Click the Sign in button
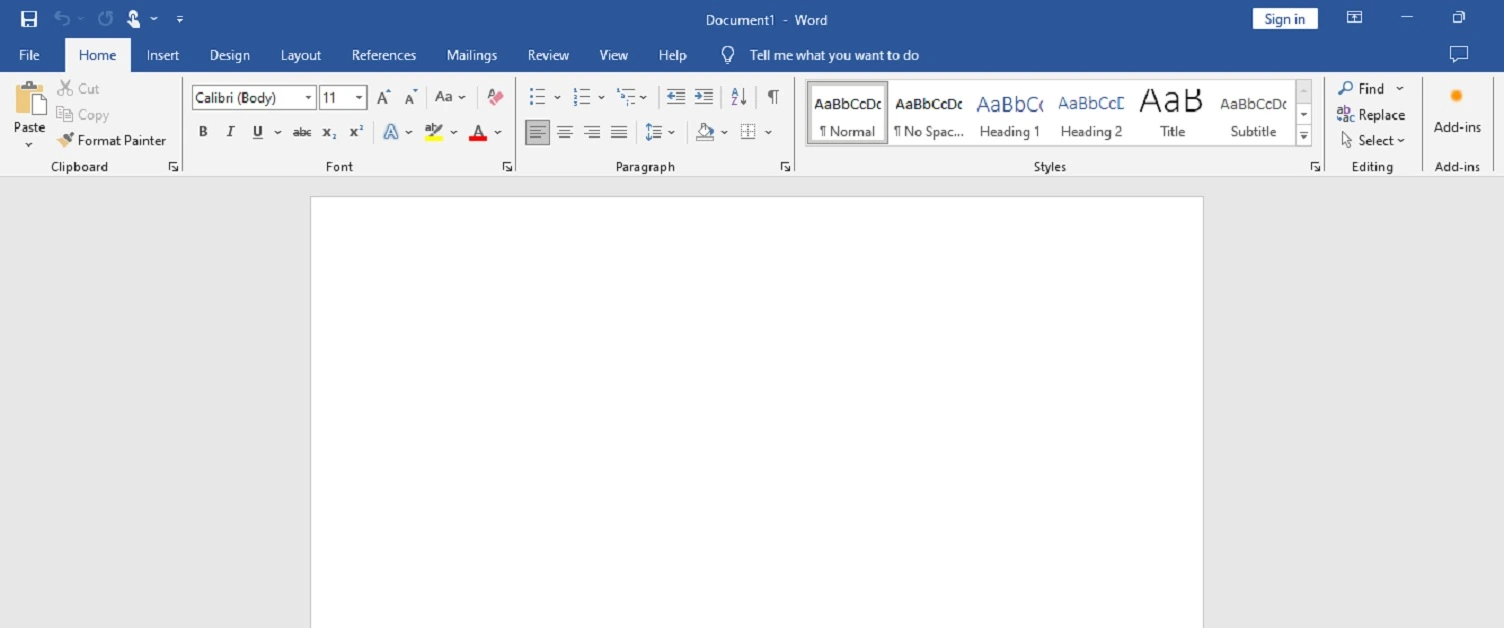The image size is (1504, 628). click(1284, 18)
